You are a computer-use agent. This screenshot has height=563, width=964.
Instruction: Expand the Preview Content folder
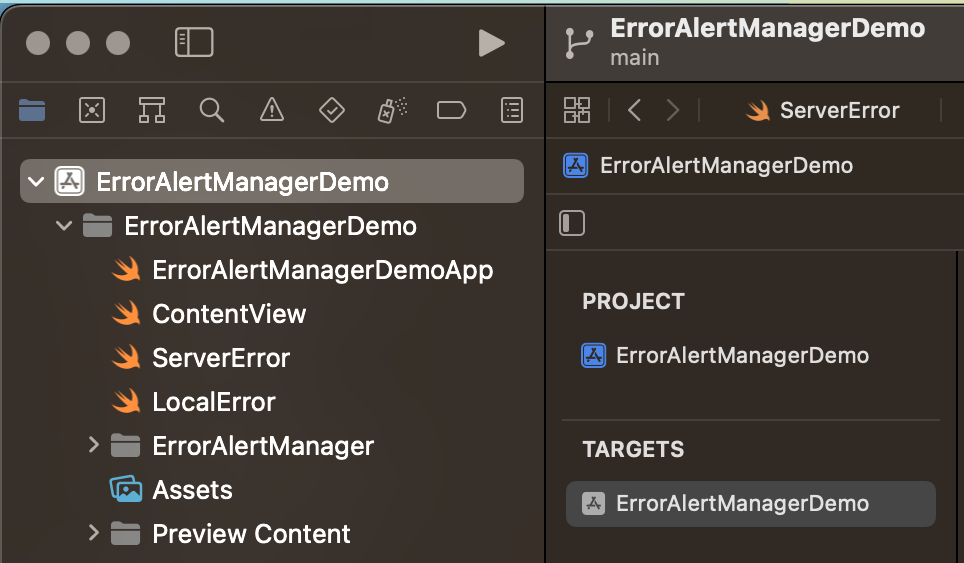tap(94, 533)
